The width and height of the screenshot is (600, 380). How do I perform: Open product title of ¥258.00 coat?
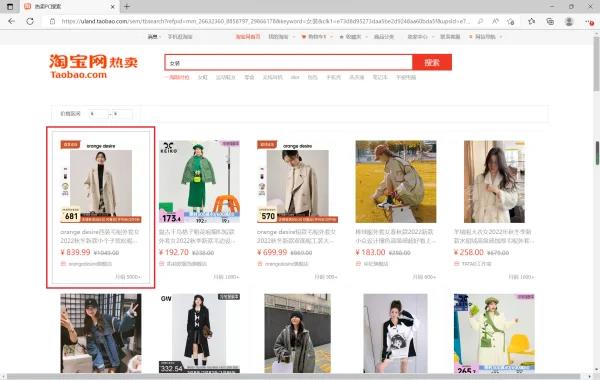pos(493,236)
